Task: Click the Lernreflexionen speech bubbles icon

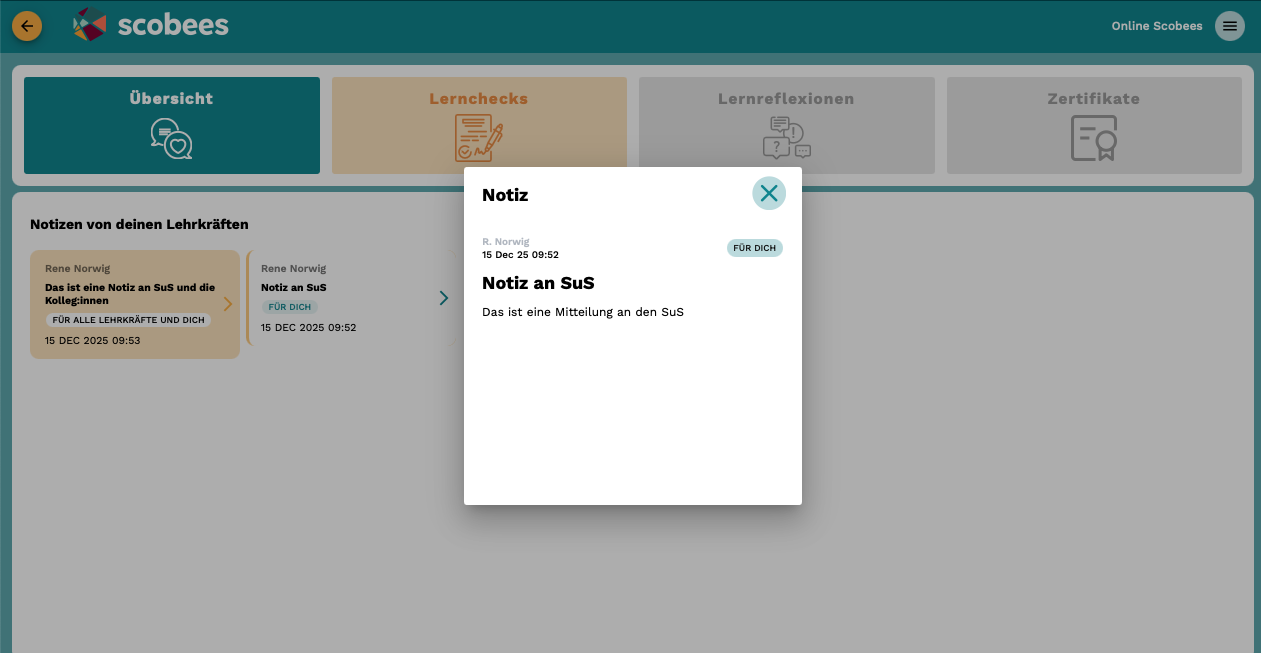Action: (x=786, y=138)
